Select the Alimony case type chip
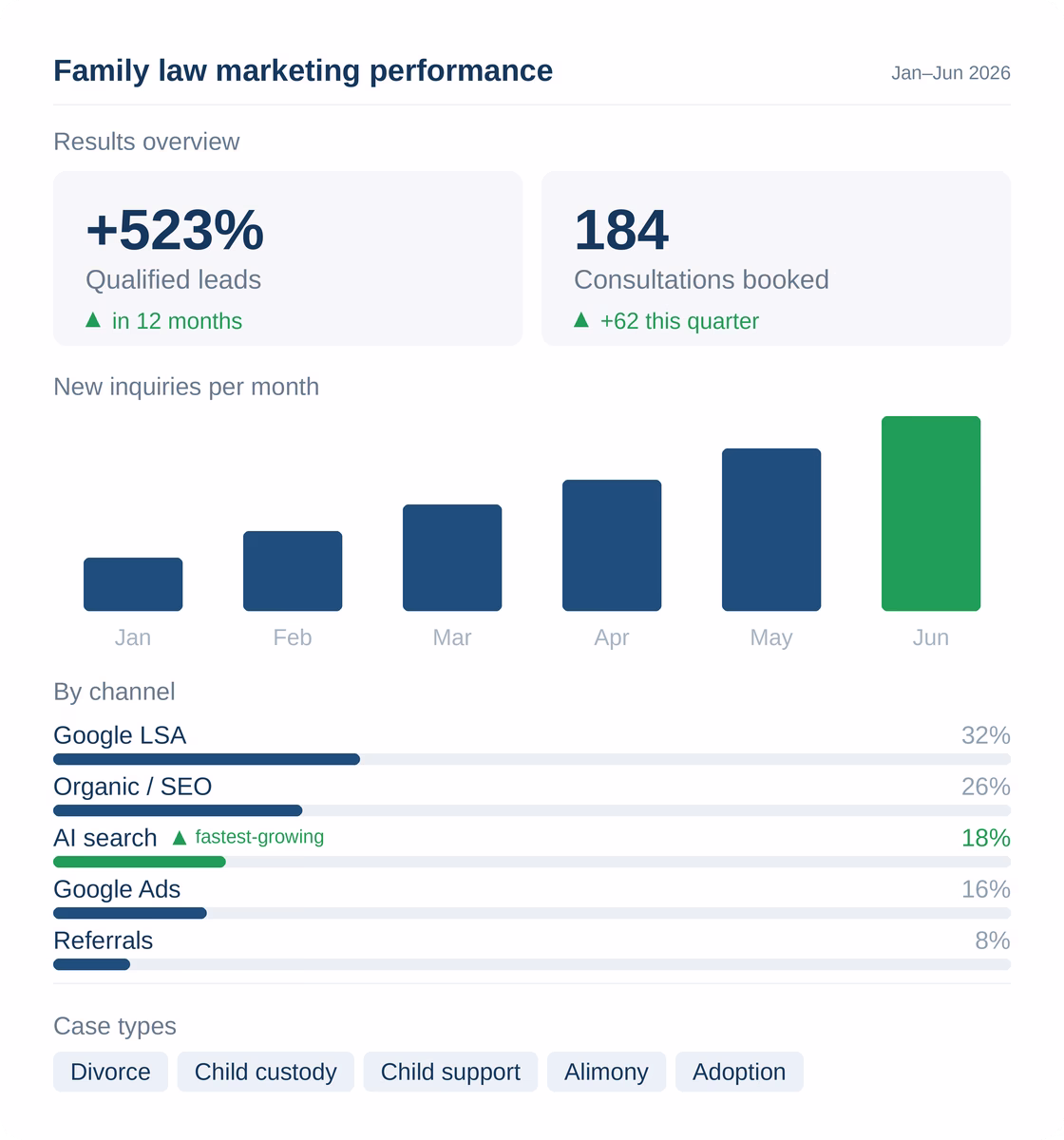1064x1140 pixels. click(x=606, y=1072)
